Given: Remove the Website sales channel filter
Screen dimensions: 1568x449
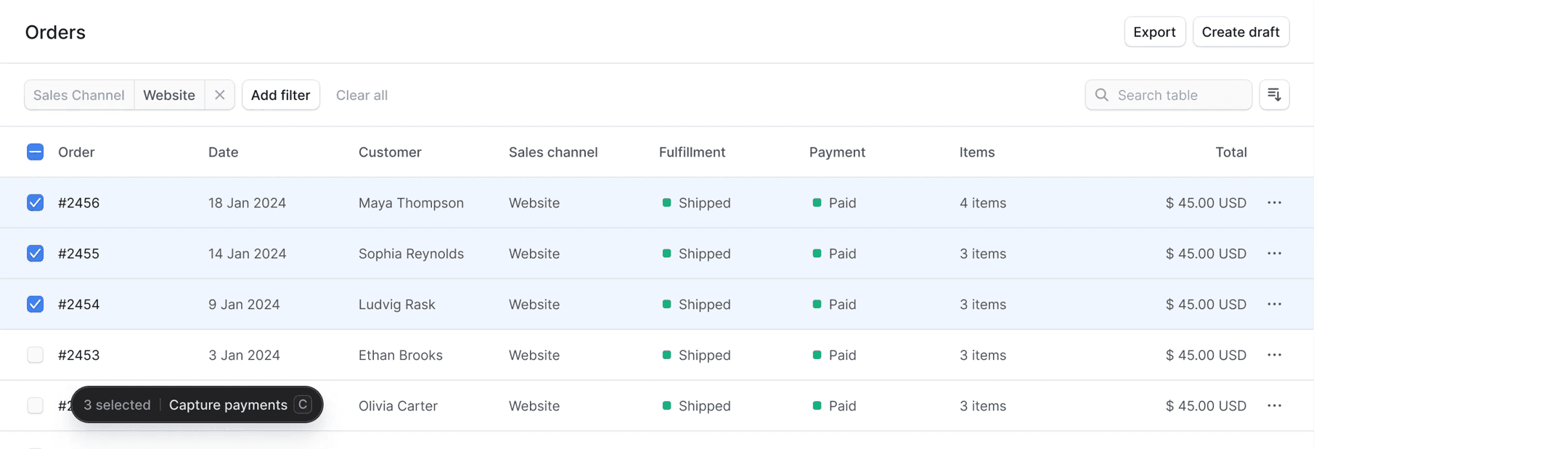Looking at the screenshot, I should (219, 95).
